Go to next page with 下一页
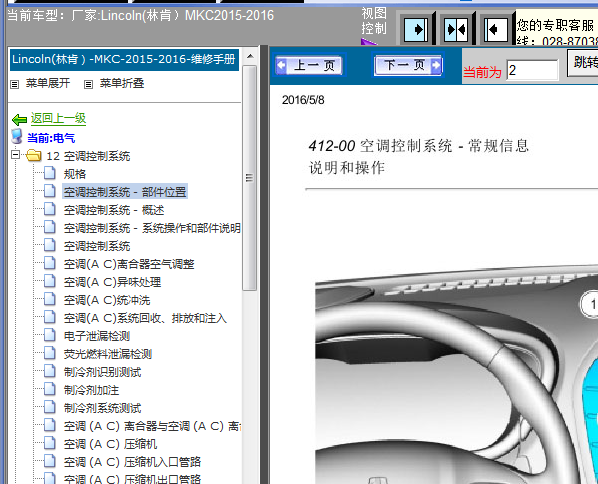 coord(408,65)
